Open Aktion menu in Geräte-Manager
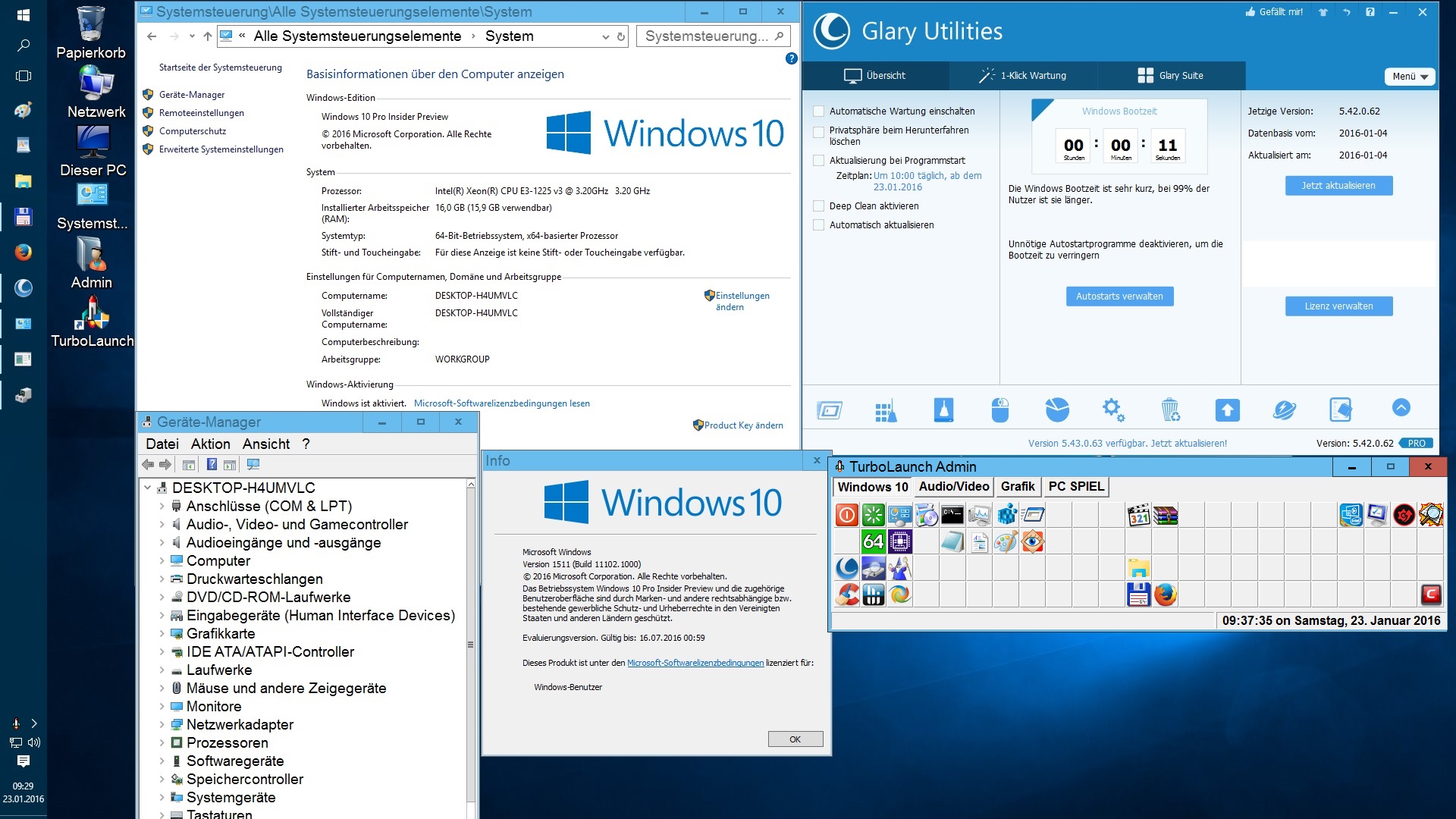Viewport: 1456px width, 819px height. coord(210,444)
